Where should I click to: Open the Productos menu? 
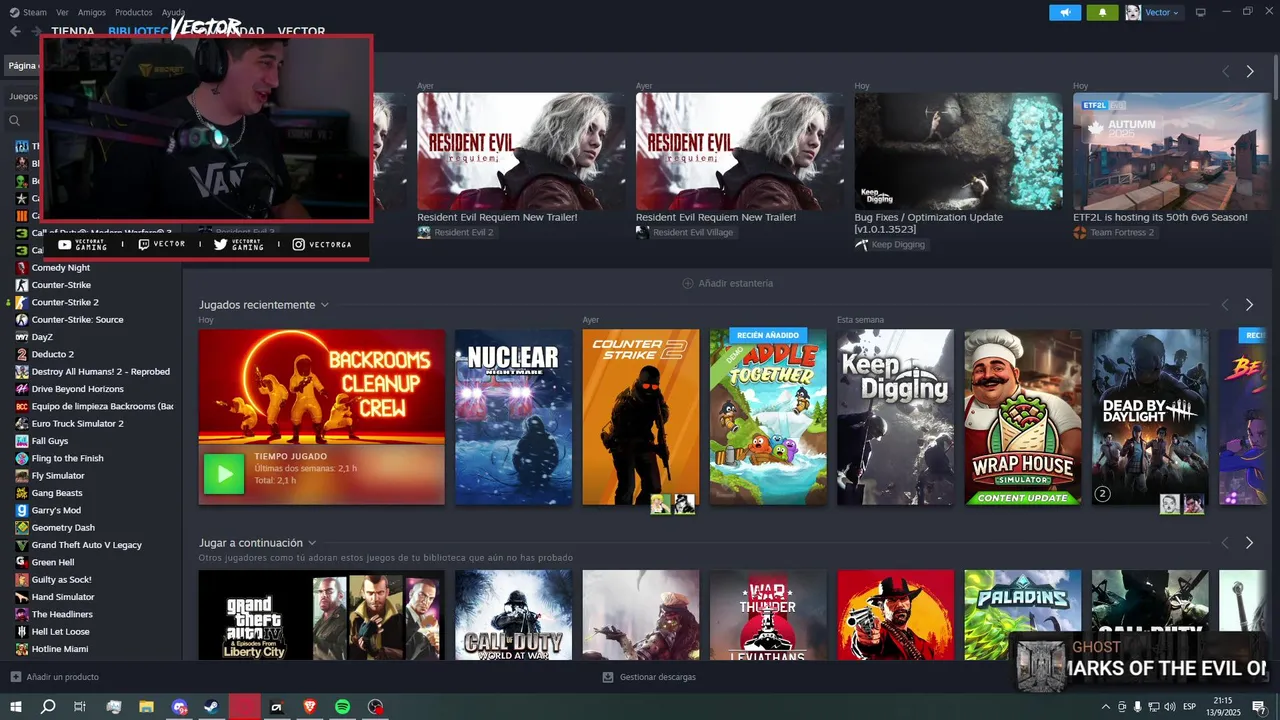(x=134, y=12)
